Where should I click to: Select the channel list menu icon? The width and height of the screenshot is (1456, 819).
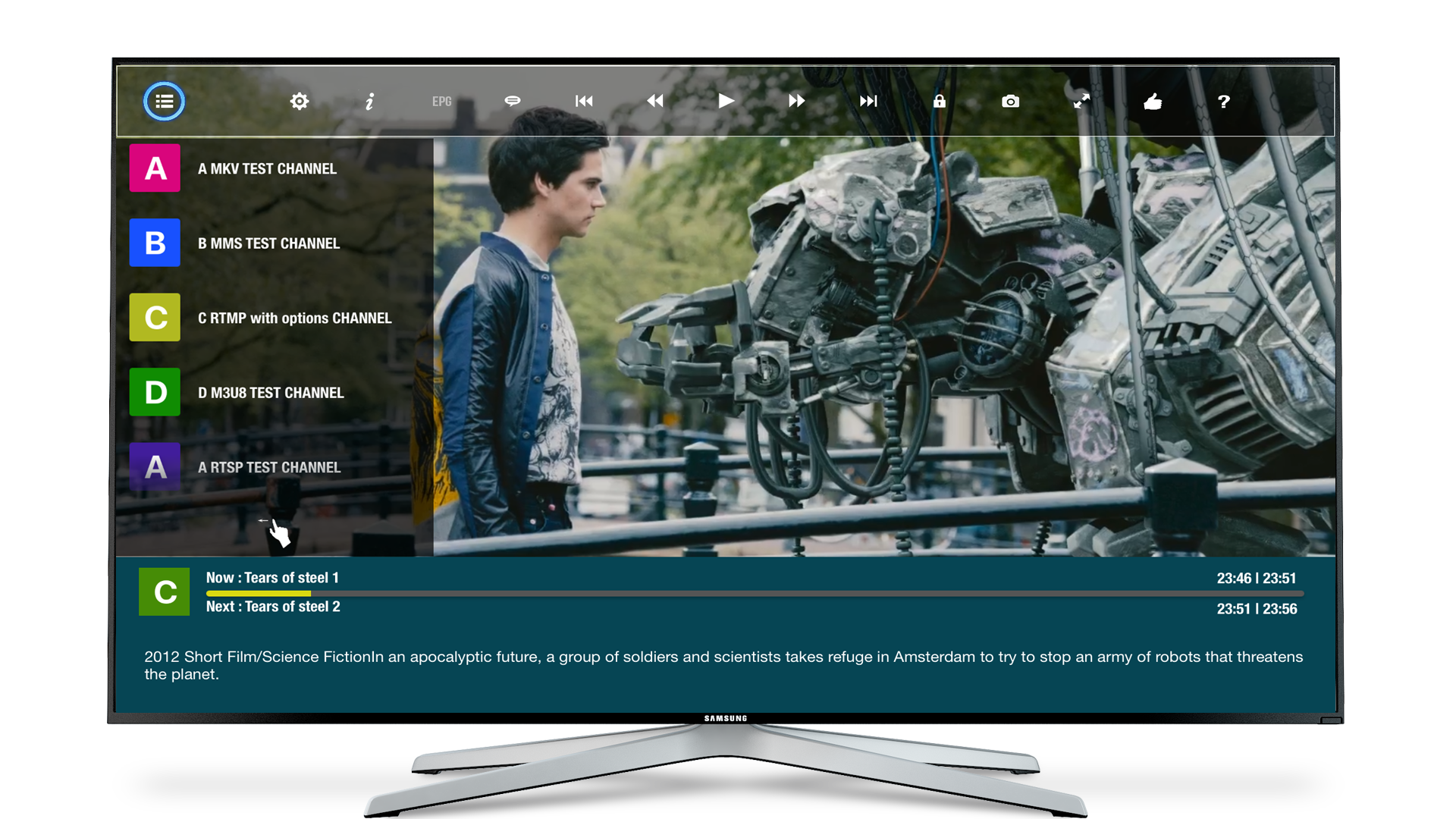click(x=163, y=101)
